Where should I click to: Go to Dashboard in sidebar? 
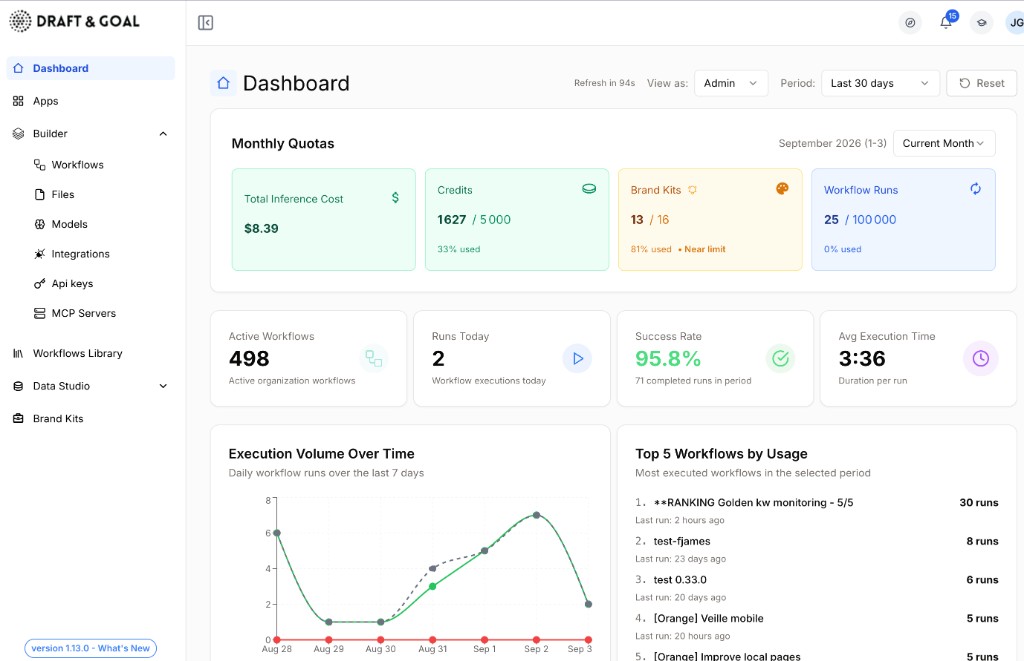(91, 68)
